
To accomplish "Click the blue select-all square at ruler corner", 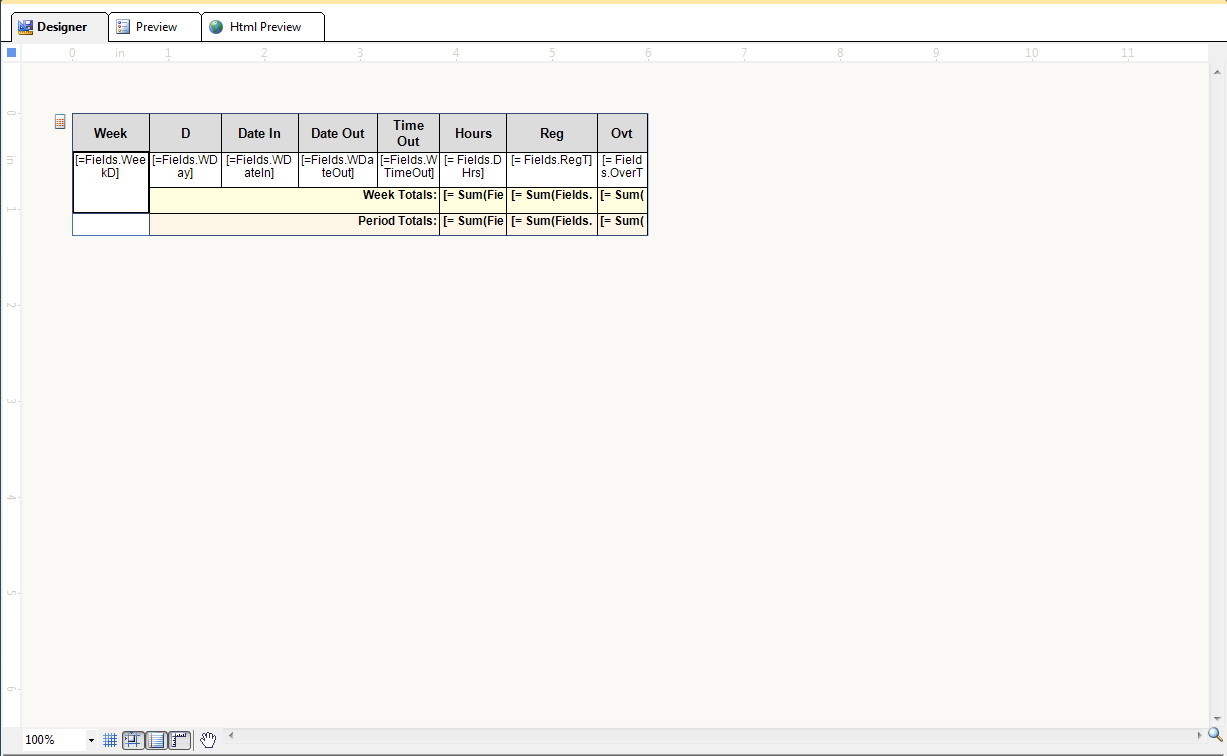I will [x=11, y=52].
